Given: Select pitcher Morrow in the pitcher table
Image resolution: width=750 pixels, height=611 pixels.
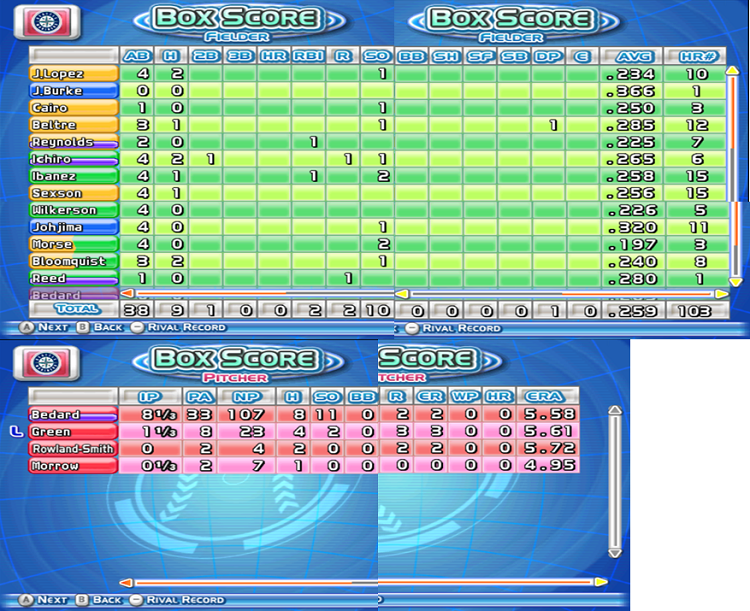Looking at the screenshot, I should [73, 466].
